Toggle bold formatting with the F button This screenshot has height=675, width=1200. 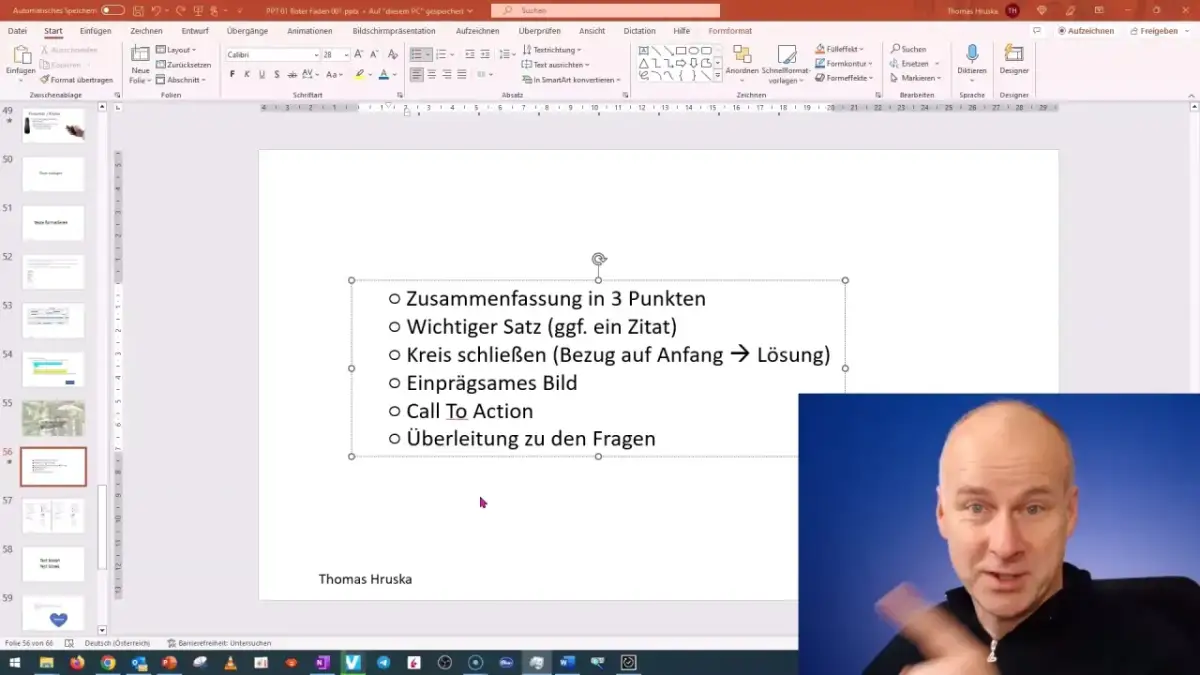(233, 74)
